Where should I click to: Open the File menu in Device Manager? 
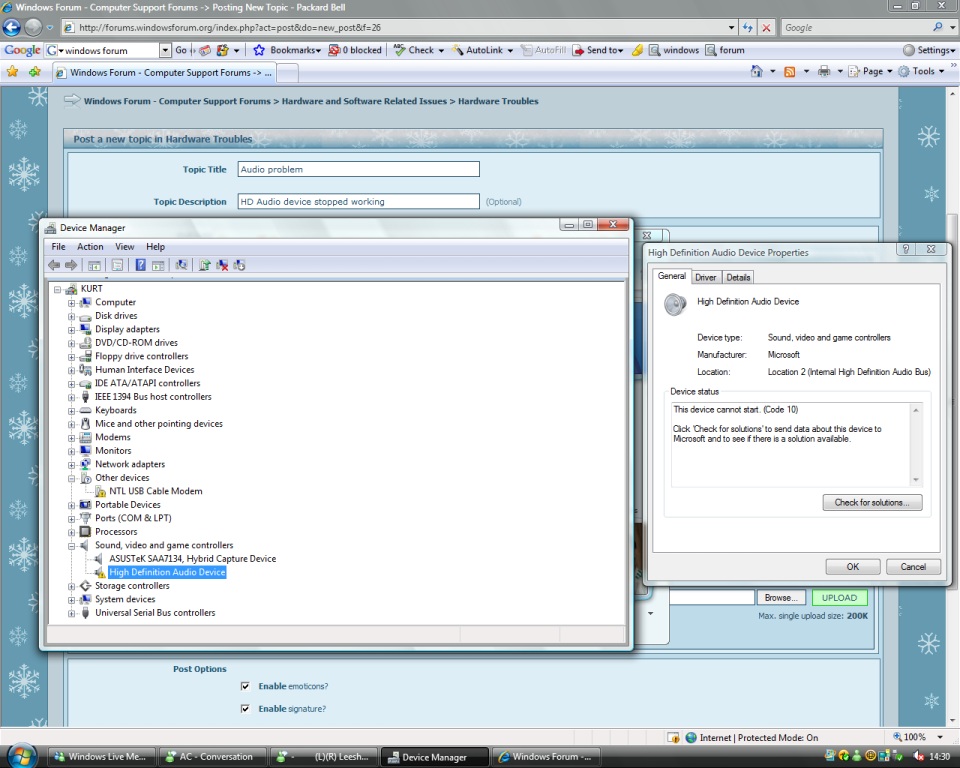pos(58,247)
